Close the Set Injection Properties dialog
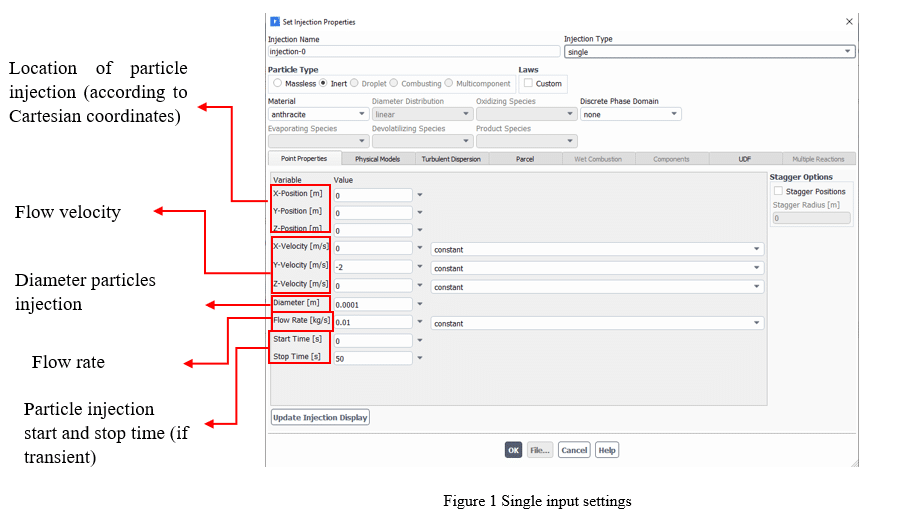The height and width of the screenshot is (531, 919). point(849,21)
